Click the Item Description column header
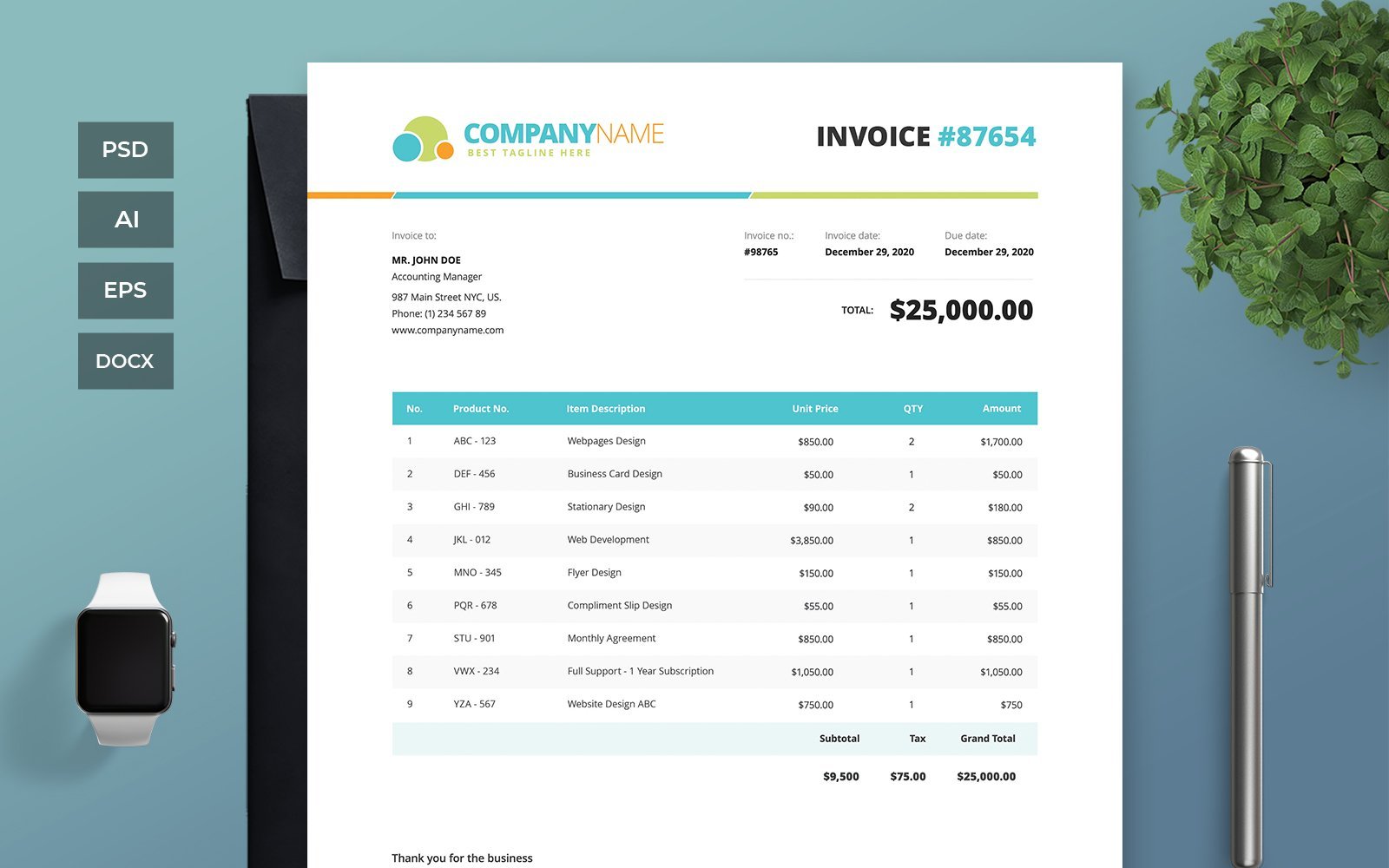The image size is (1389, 868). [x=606, y=409]
